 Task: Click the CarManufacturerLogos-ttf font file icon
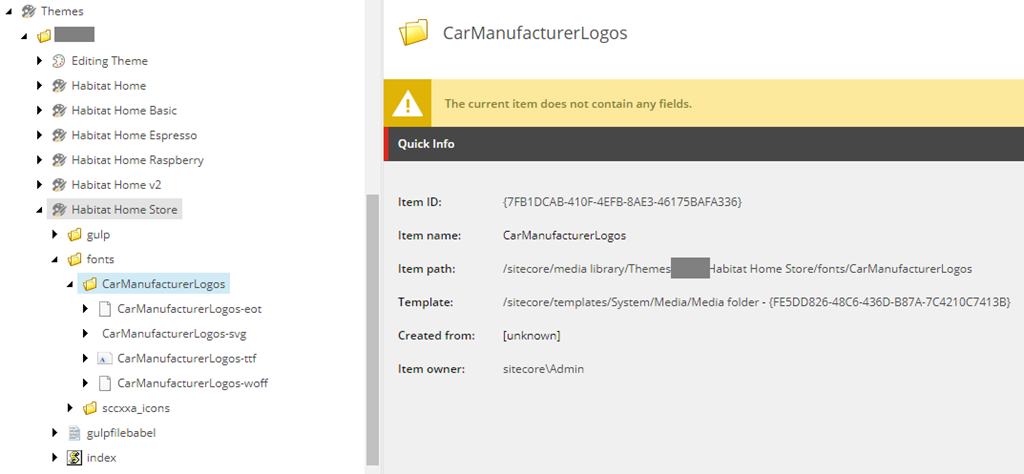pyautogui.click(x=104, y=358)
